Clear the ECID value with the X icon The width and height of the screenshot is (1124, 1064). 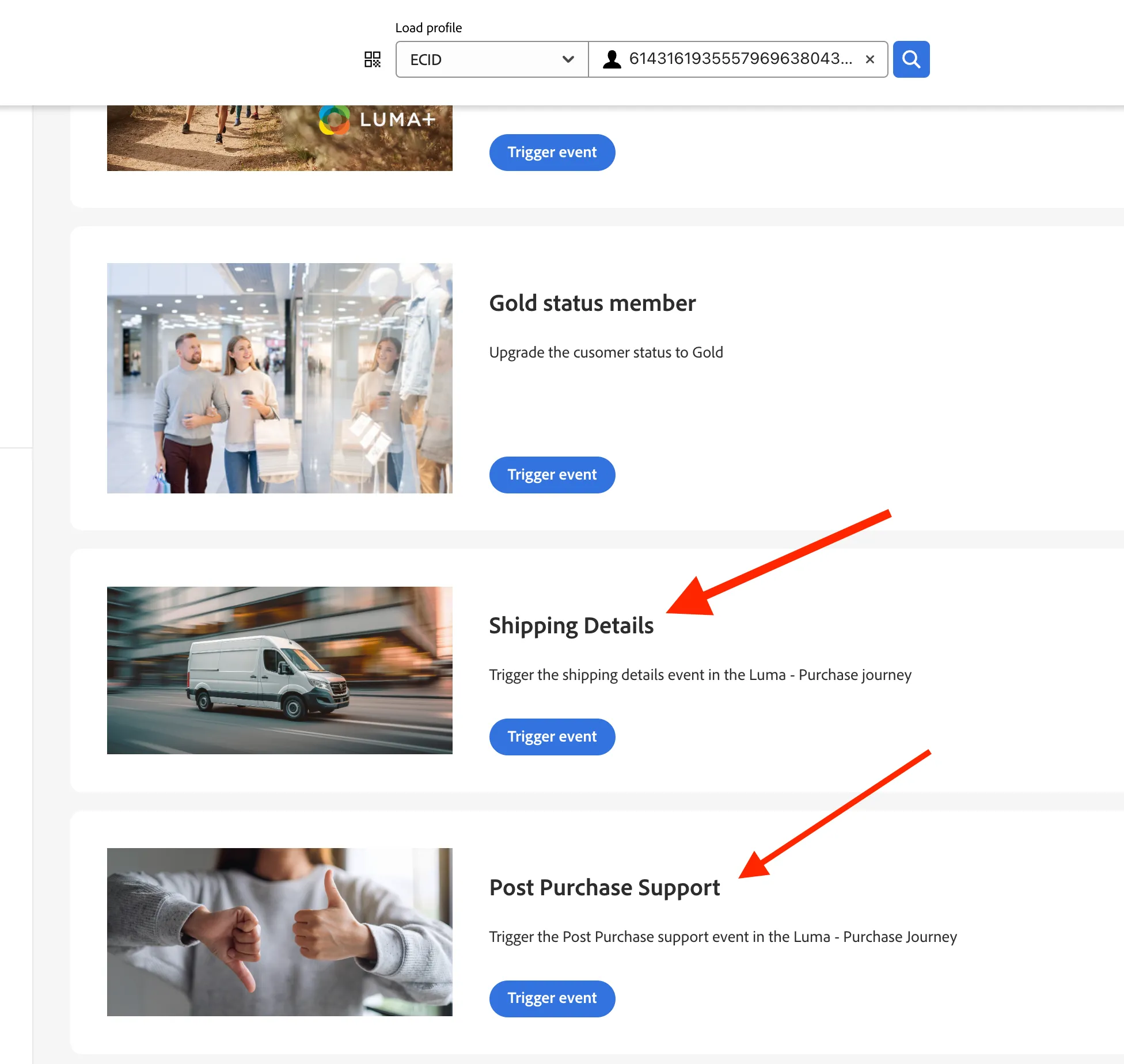(x=870, y=59)
